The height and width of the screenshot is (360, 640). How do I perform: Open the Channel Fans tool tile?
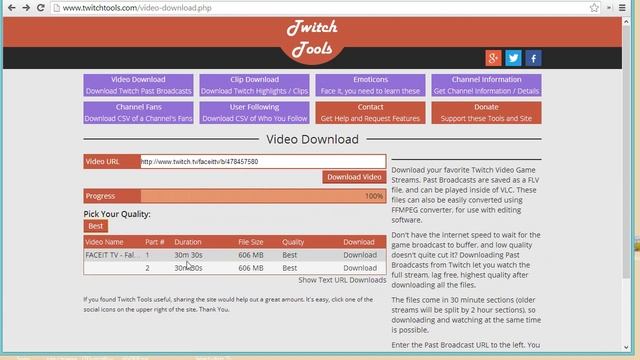point(138,112)
